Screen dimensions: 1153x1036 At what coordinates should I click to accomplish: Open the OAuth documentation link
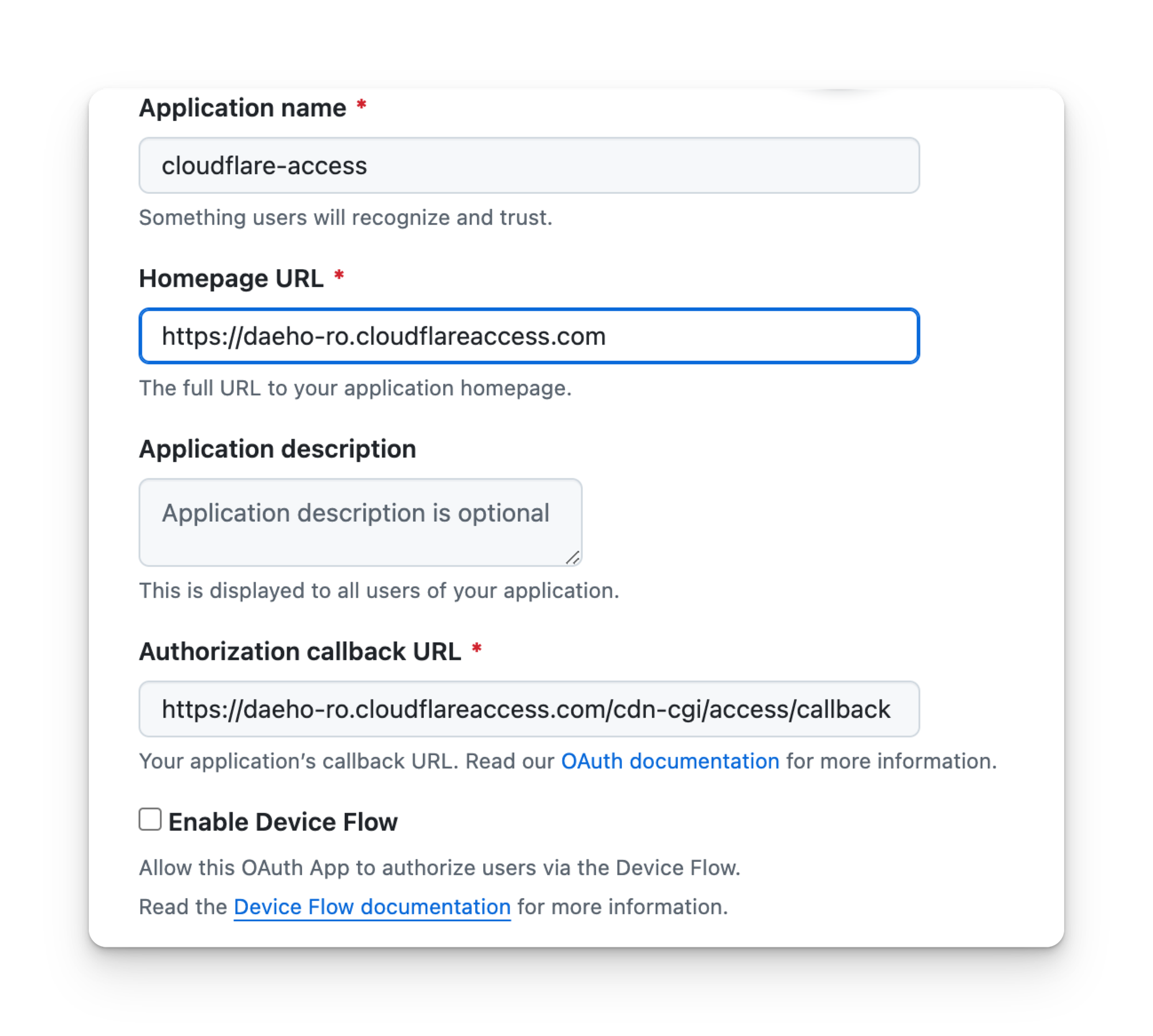[670, 762]
